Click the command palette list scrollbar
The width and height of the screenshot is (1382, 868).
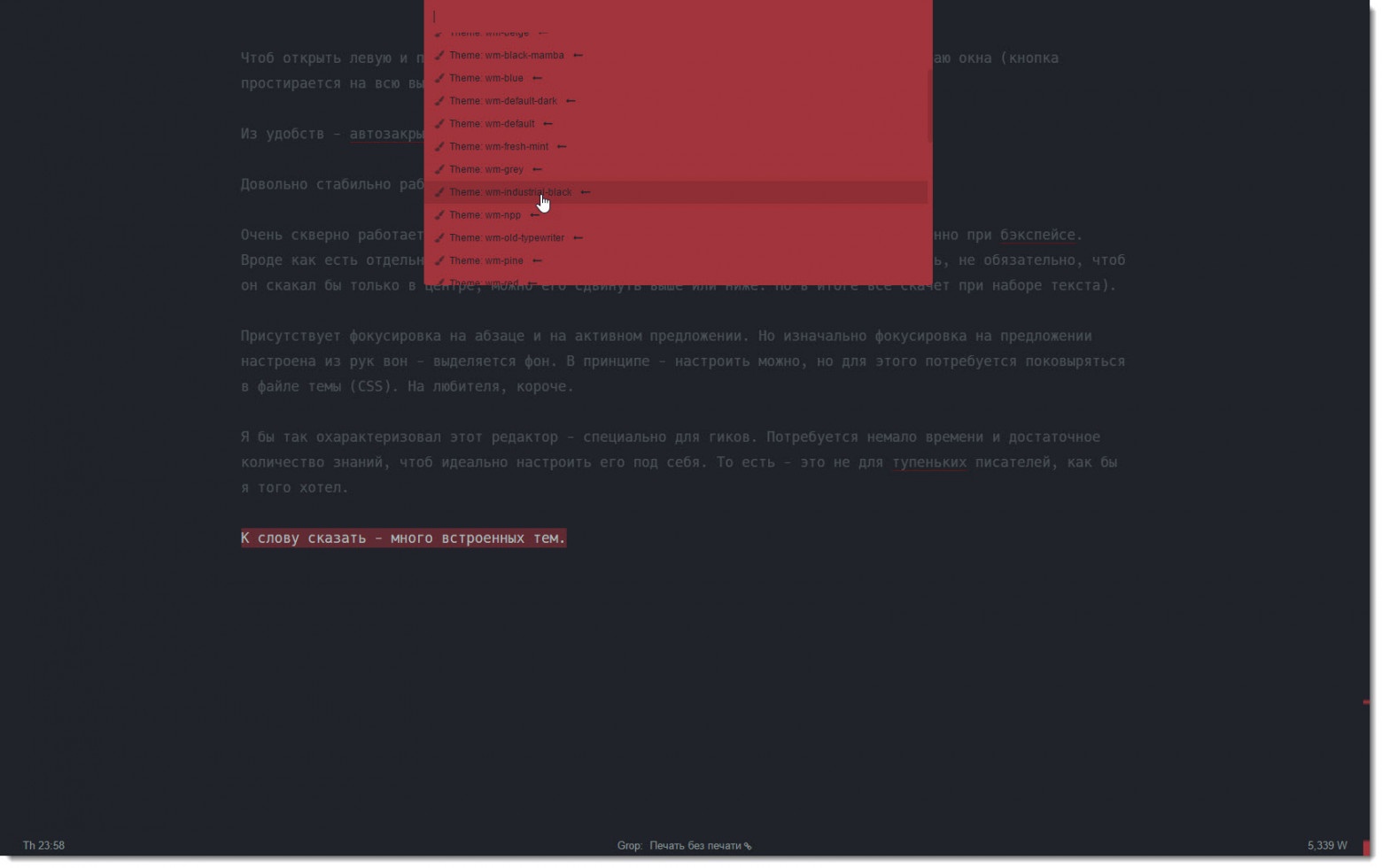coord(929,106)
